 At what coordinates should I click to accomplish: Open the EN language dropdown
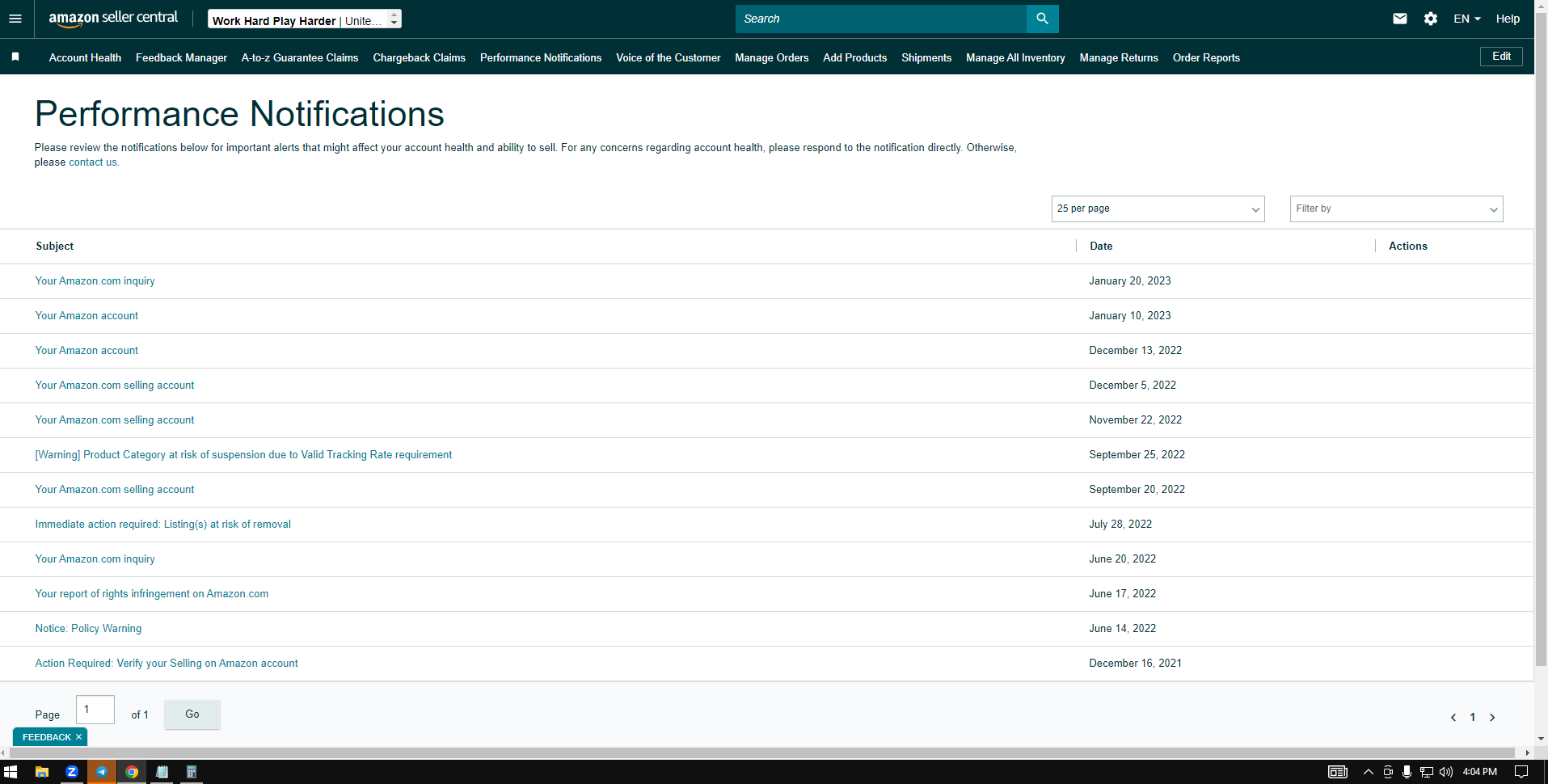click(1466, 19)
